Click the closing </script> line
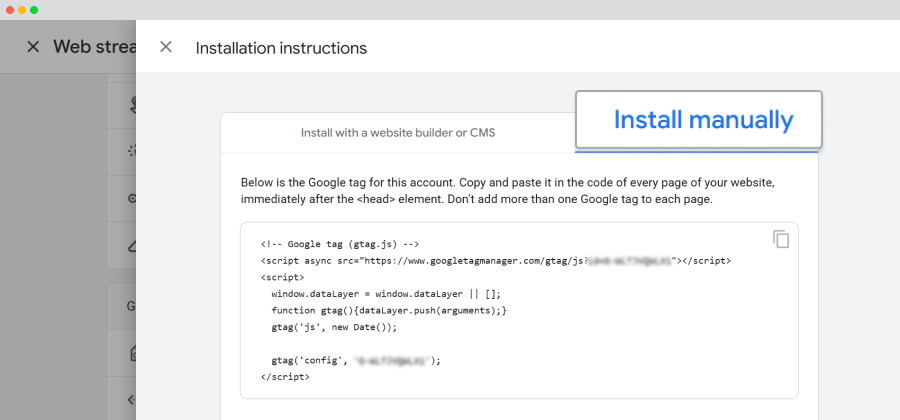 tap(285, 378)
